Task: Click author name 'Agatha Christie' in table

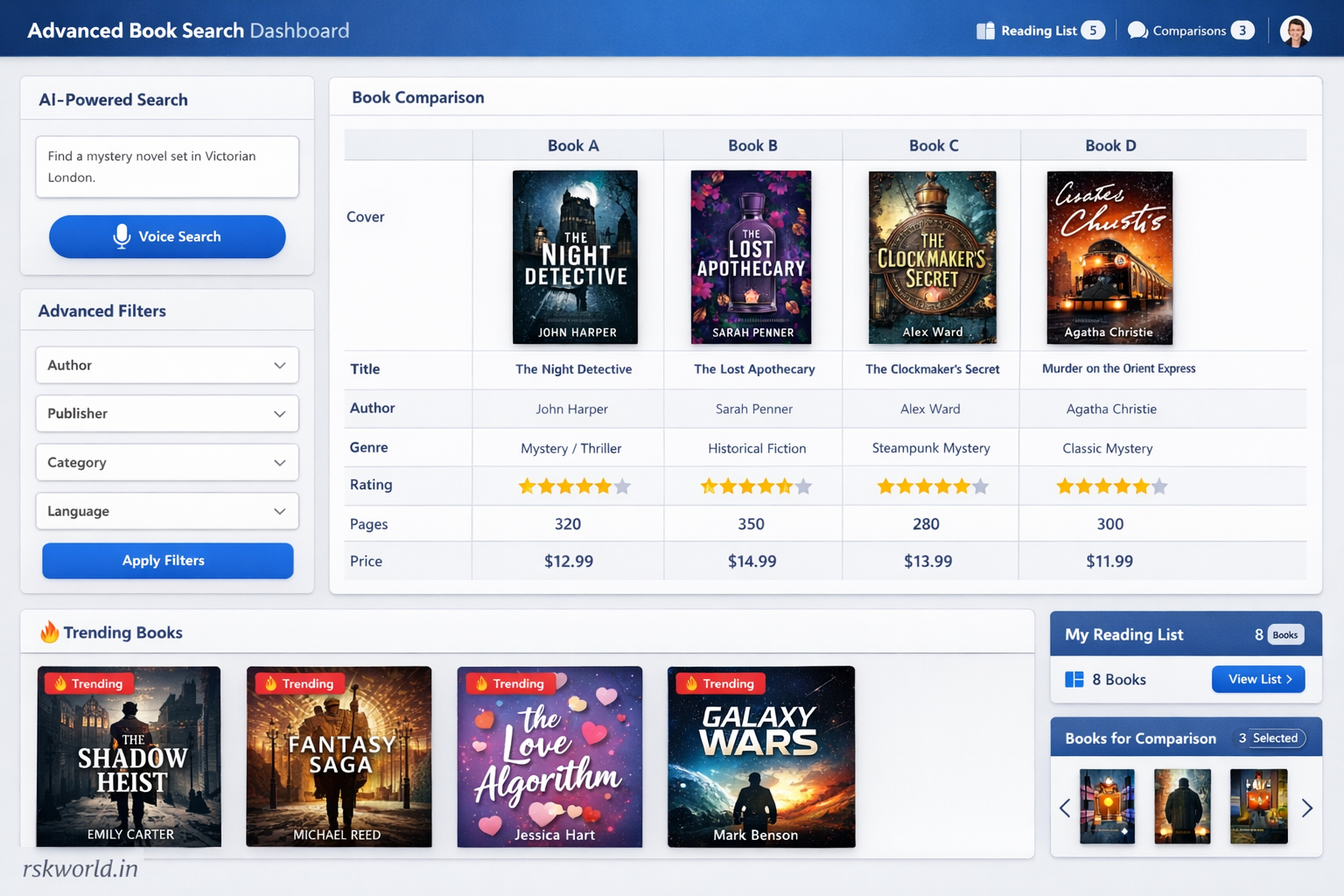Action: click(1111, 409)
